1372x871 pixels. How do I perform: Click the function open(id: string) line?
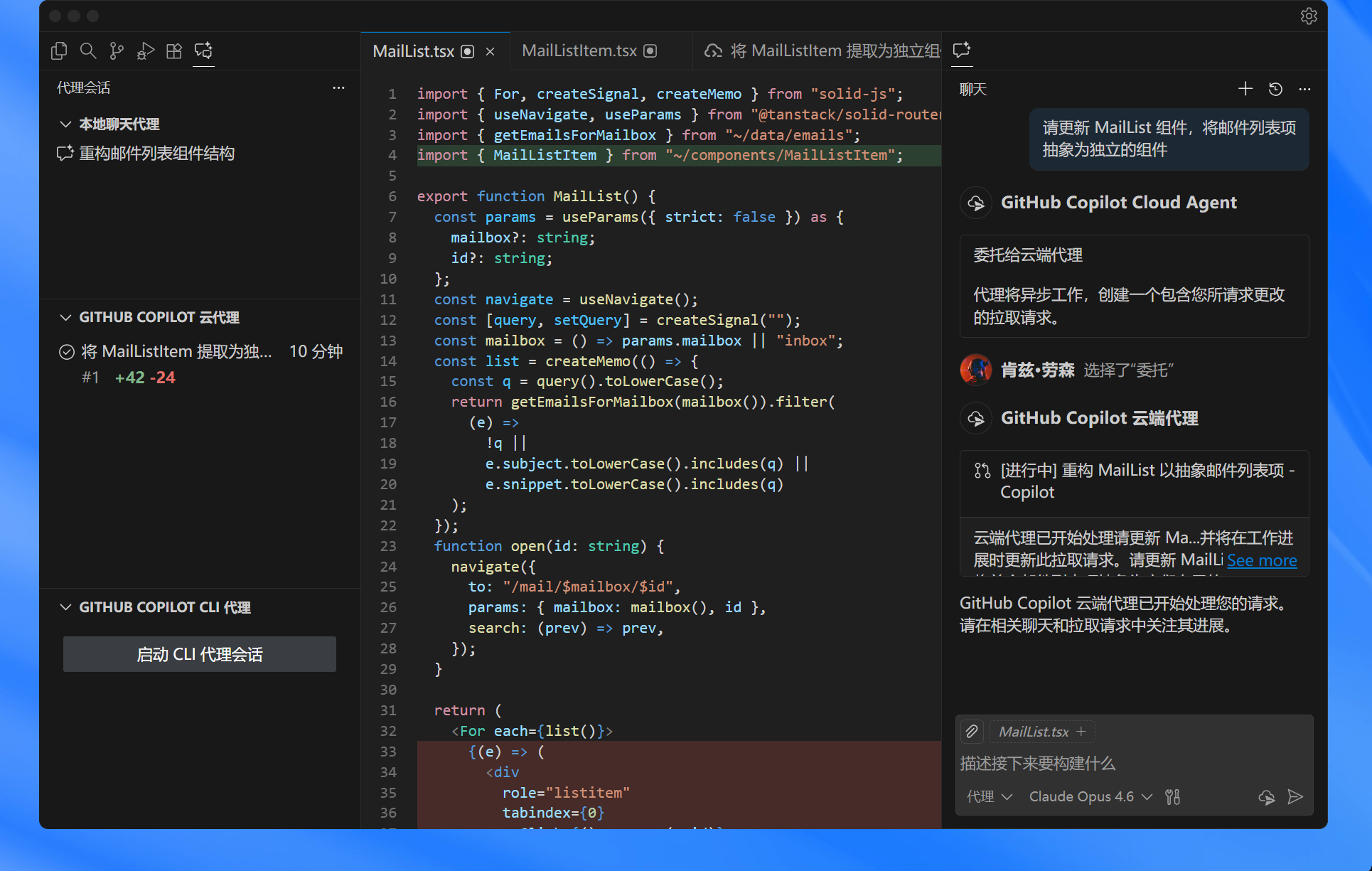pos(549,546)
